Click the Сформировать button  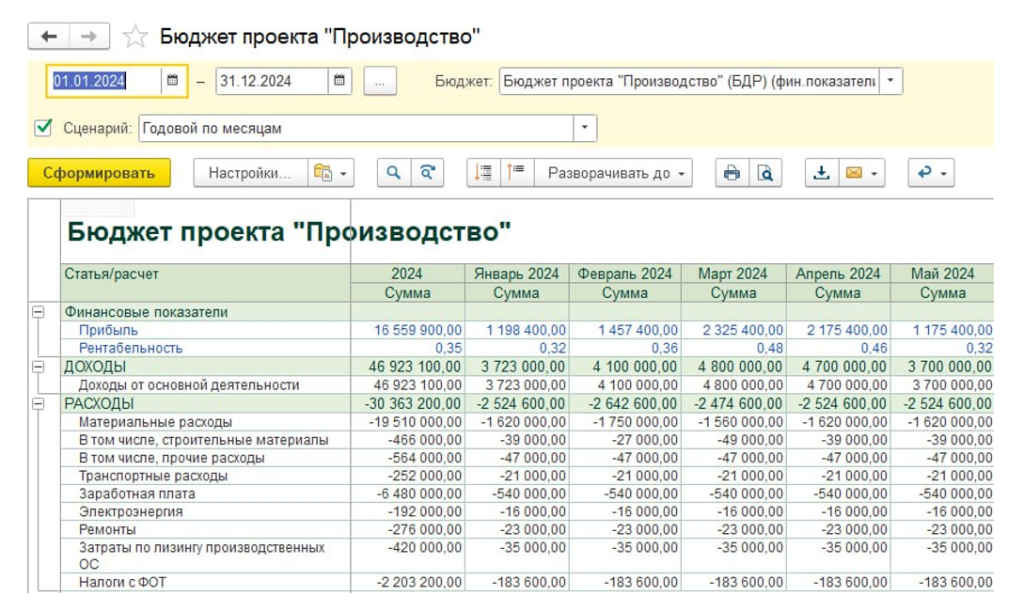click(x=99, y=173)
